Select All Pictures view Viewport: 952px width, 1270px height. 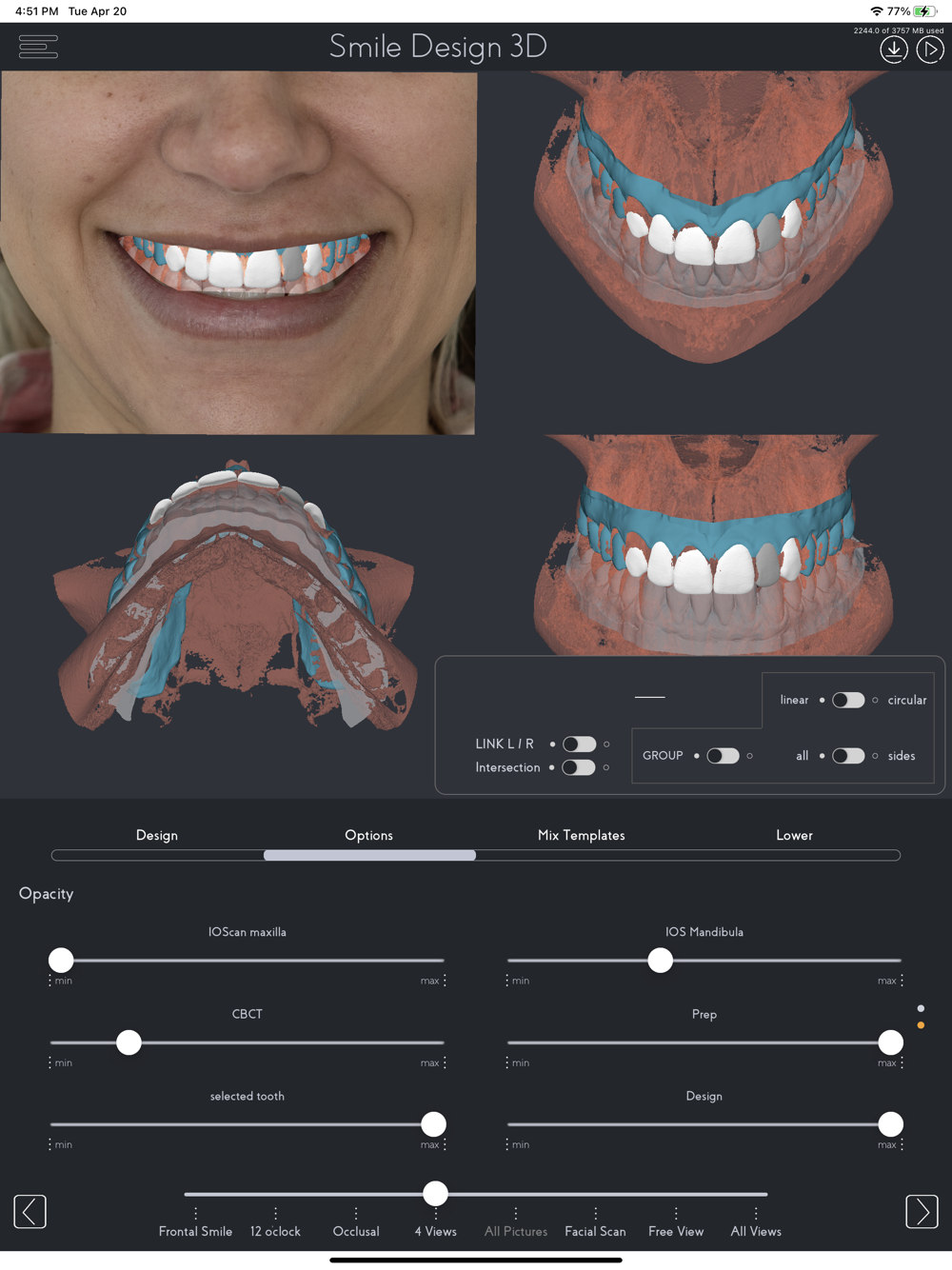516,1231
